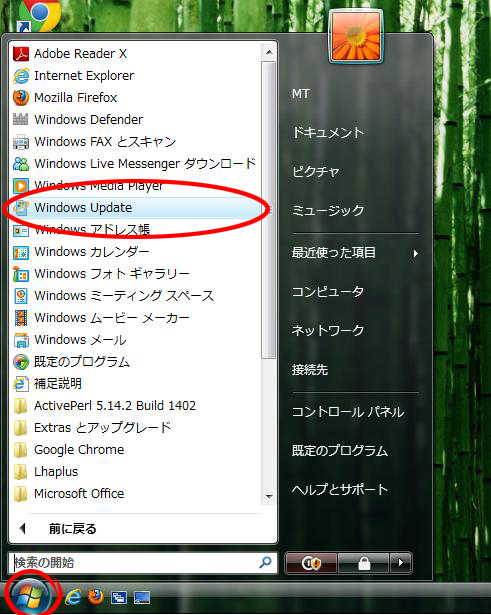Screen dimensions: 491x615
Task: Click the user account picture
Action: coord(356,36)
